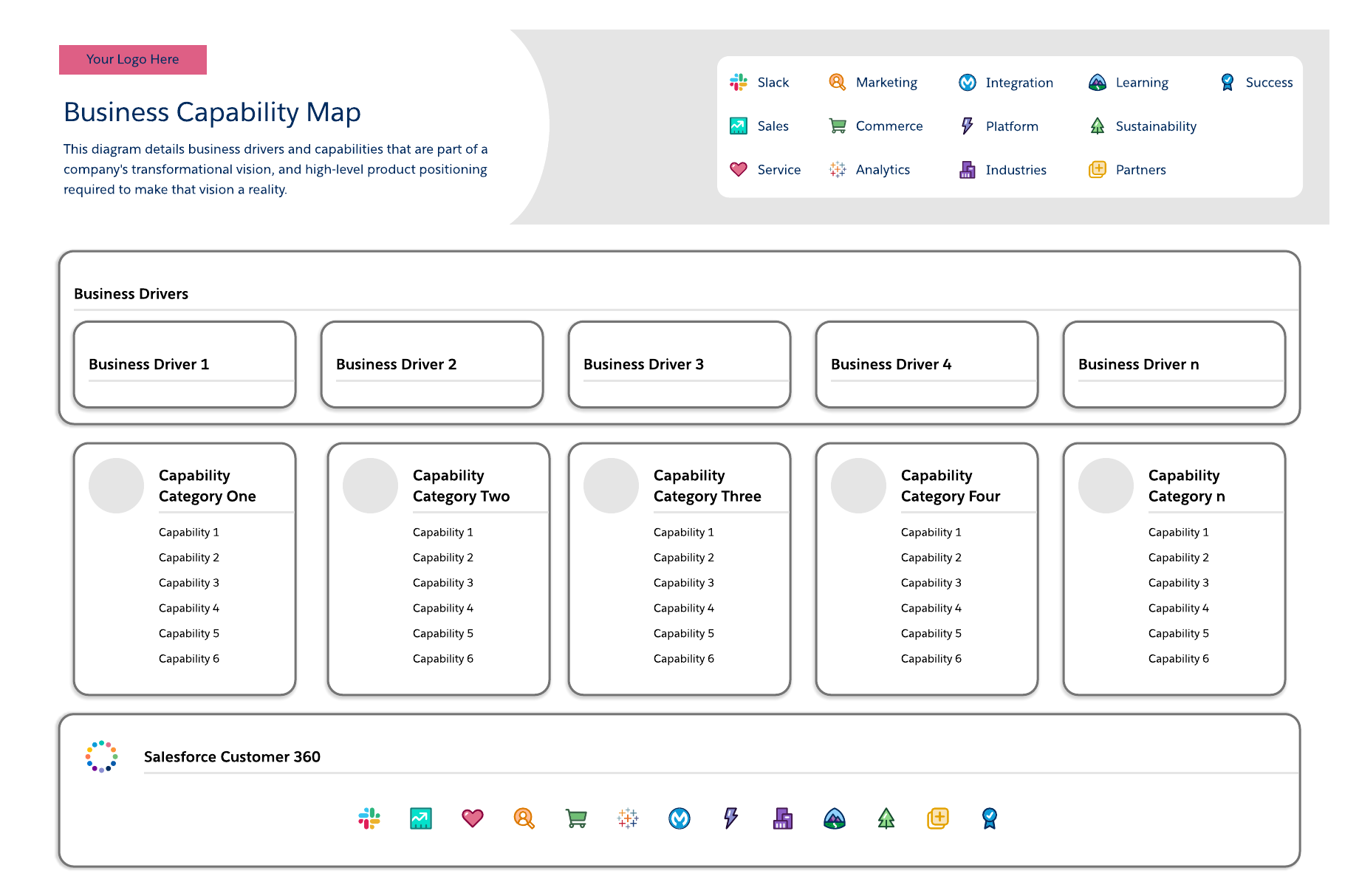This screenshot has width=1359, height=896.
Task: Select the Salesforce Customer 360 multicolor ring logo
Action: 101,756
